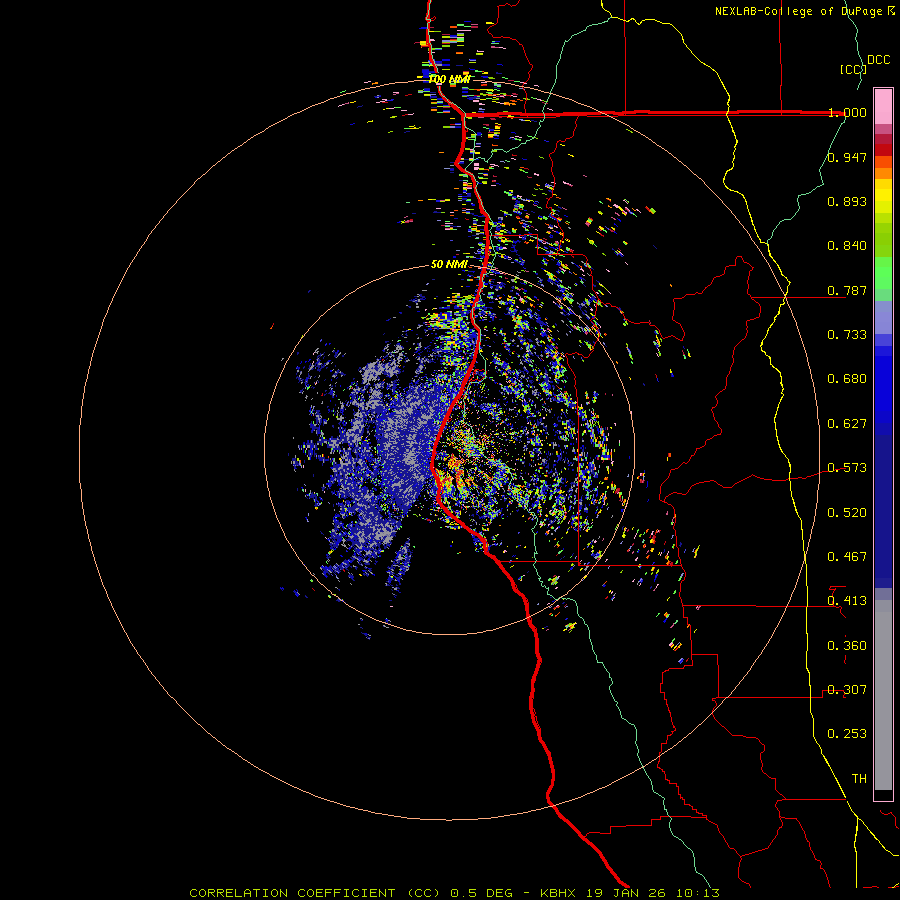Click the 0.360 legend value
Viewport: 900px width, 900px height.
[x=847, y=646]
